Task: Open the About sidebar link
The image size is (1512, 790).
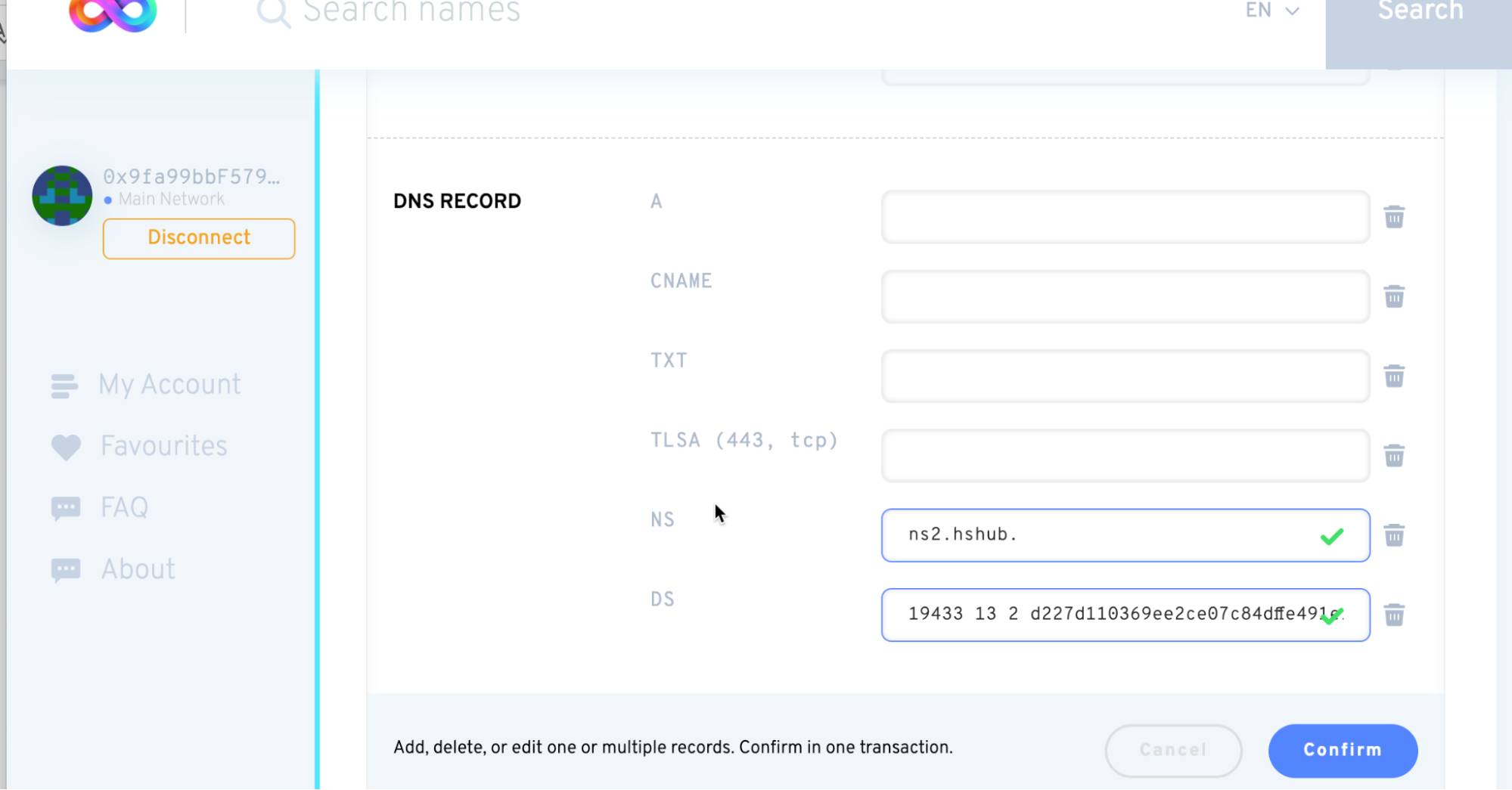Action: 138,570
